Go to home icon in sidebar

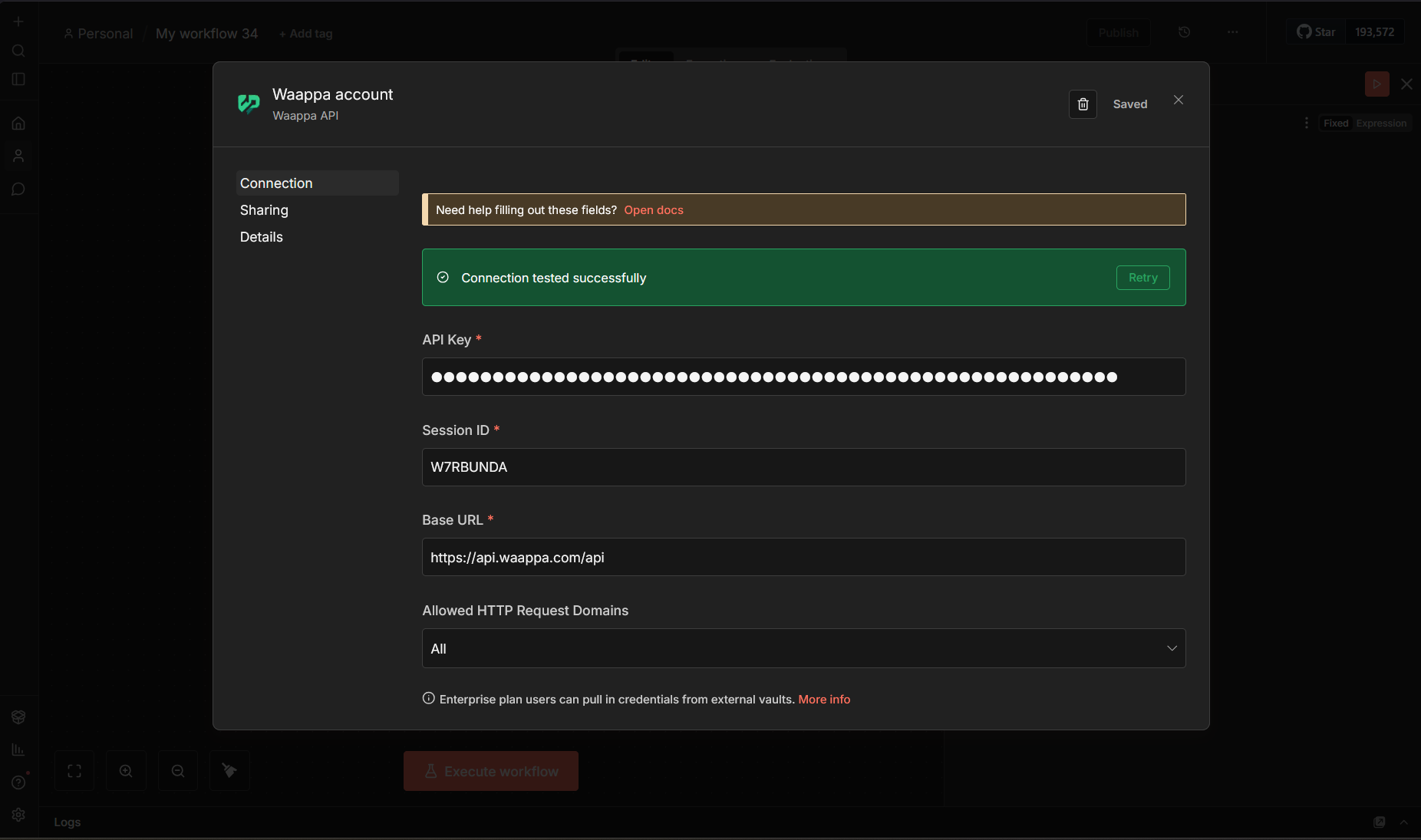18,123
